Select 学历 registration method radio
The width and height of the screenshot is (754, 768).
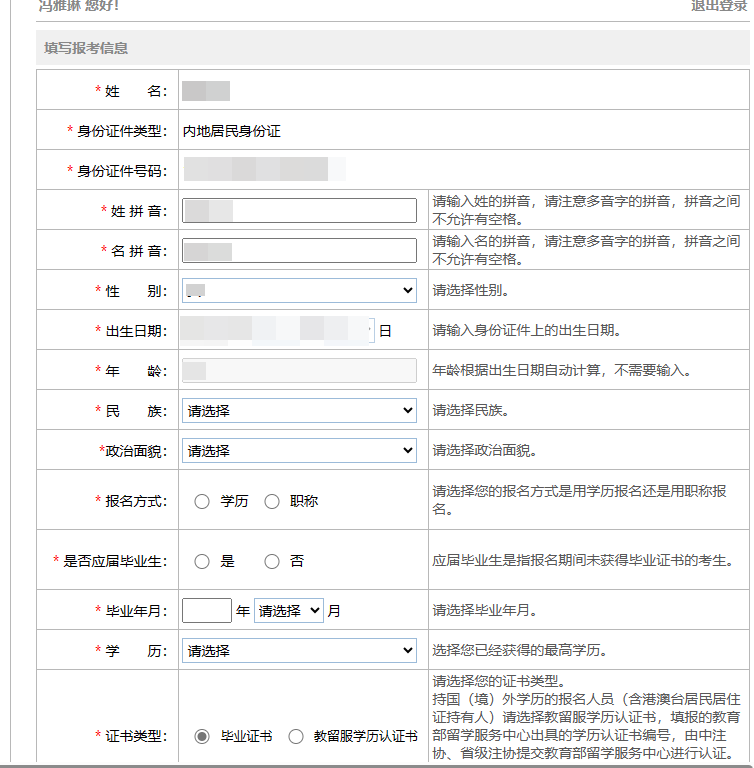click(202, 502)
